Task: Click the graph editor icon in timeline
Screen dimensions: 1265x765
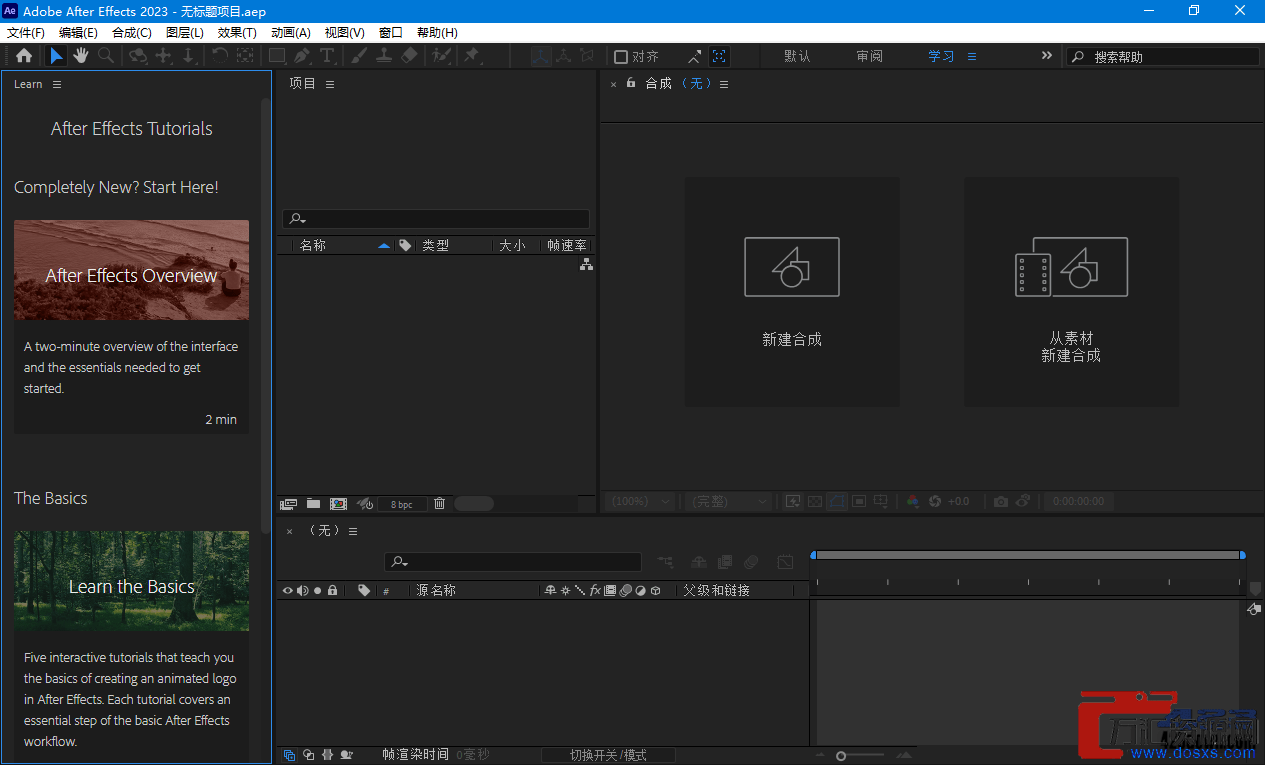Action: pos(785,562)
